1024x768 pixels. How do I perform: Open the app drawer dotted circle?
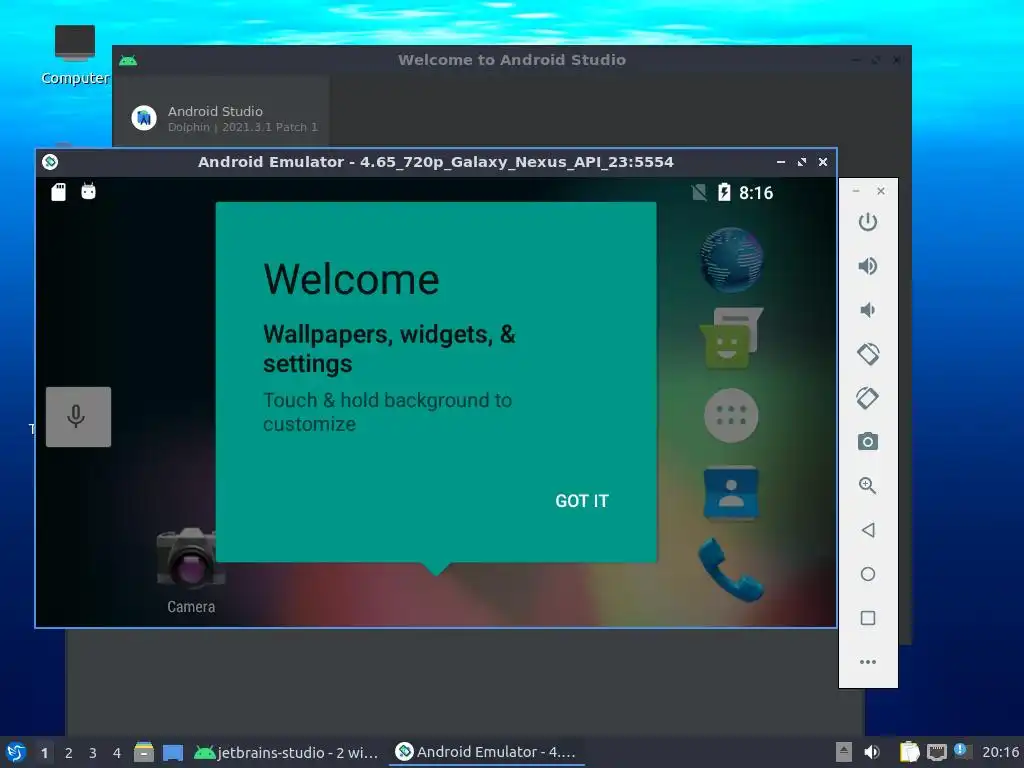(731, 415)
